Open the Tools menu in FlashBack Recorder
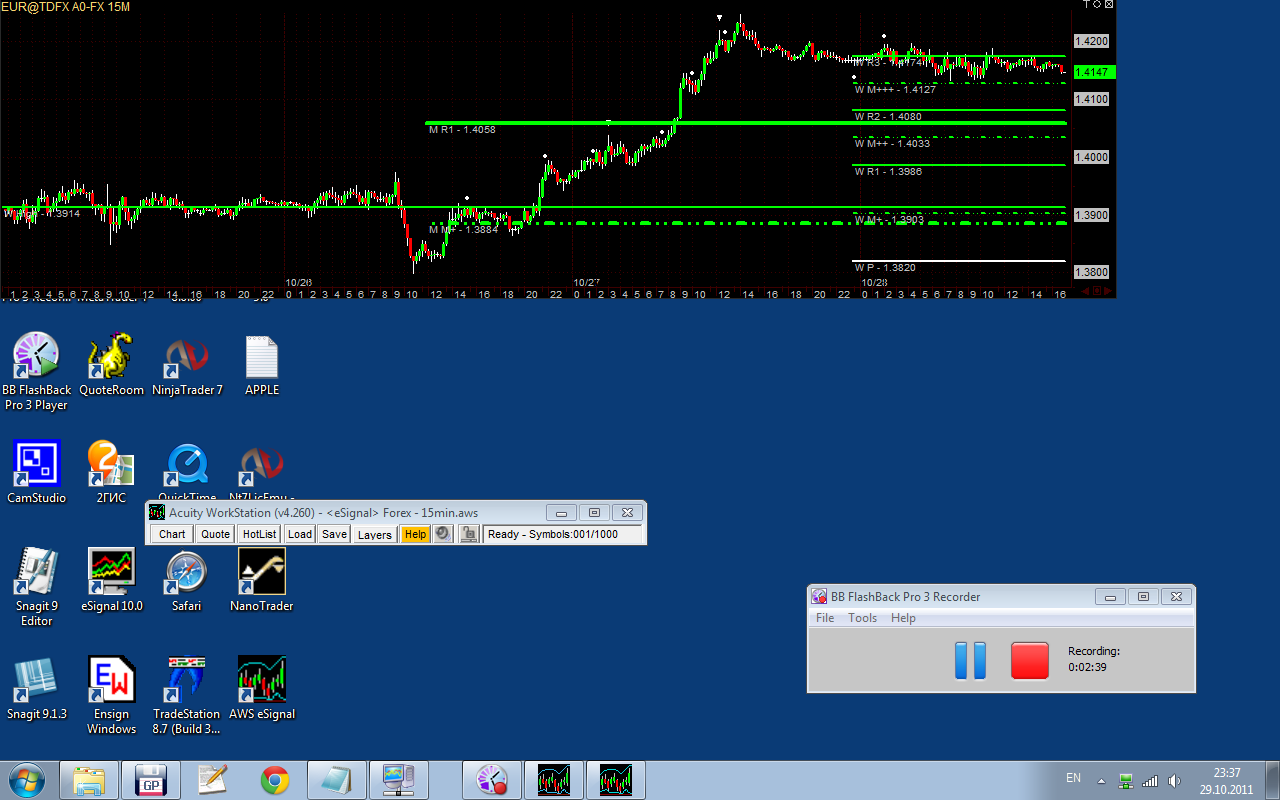1280x800 pixels. tap(862, 618)
